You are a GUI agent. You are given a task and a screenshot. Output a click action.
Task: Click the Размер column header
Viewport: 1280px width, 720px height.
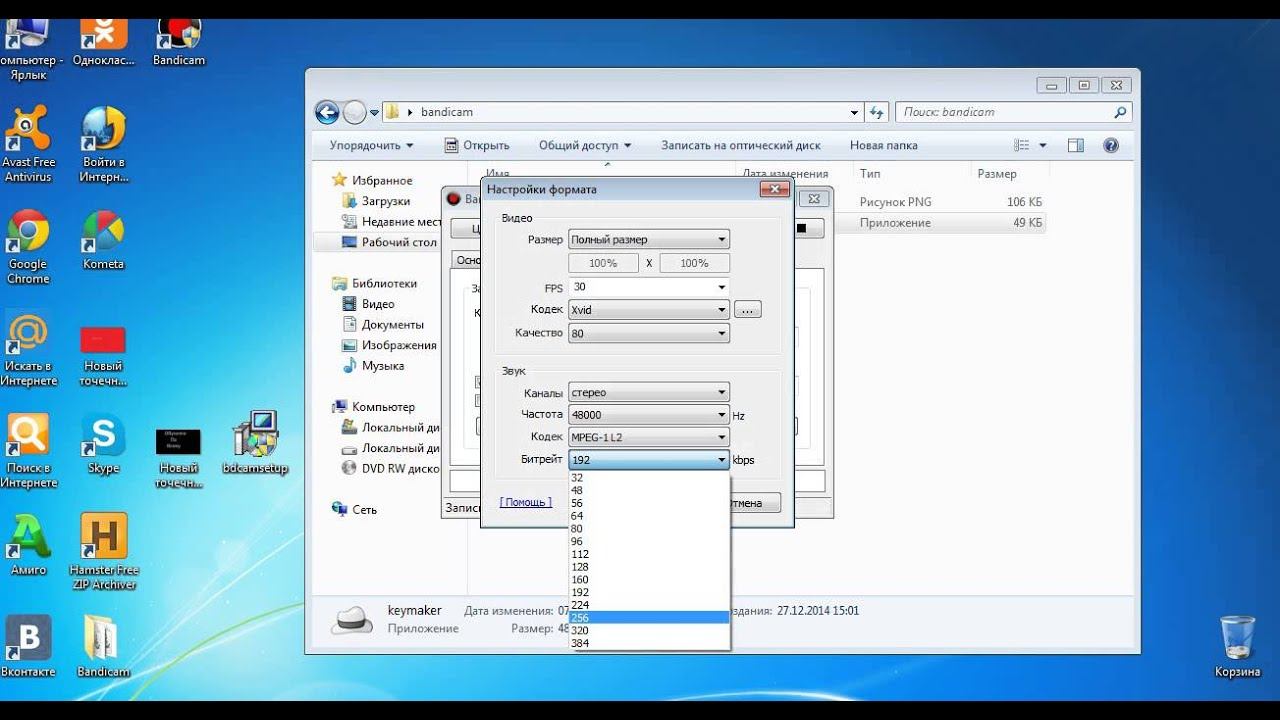997,173
